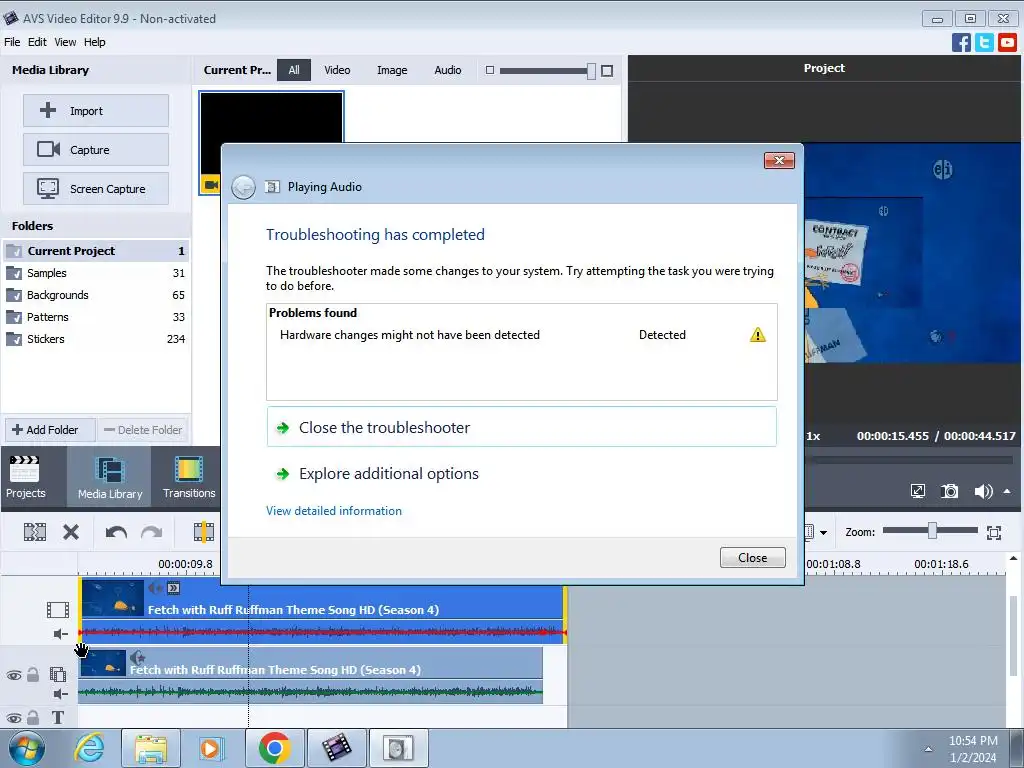1024x768 pixels.
Task: Toggle visibility of the video overlay track
Action: point(14,675)
